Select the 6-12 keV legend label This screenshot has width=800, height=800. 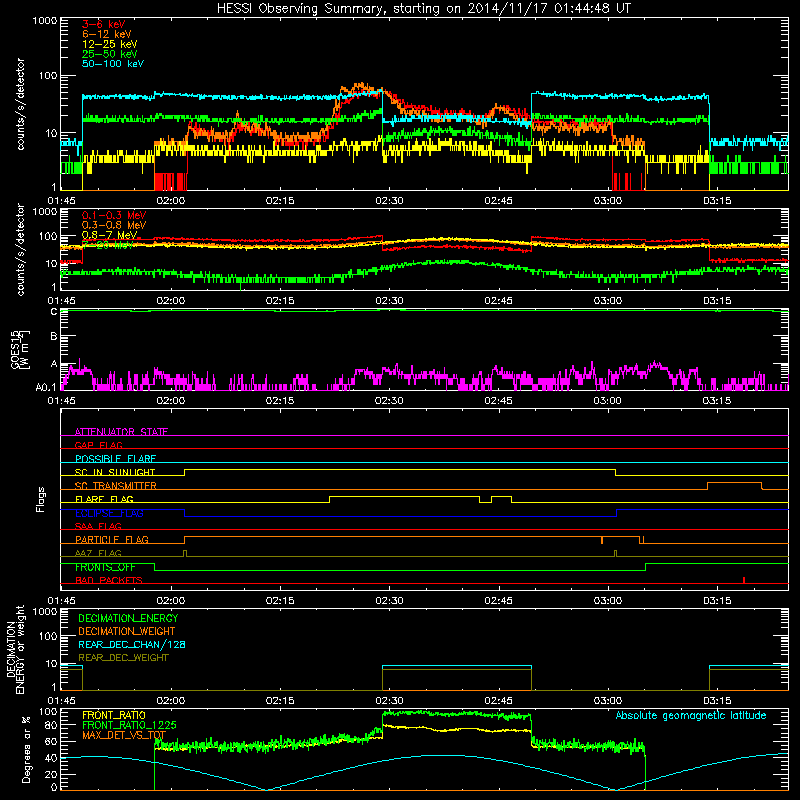tap(106, 34)
